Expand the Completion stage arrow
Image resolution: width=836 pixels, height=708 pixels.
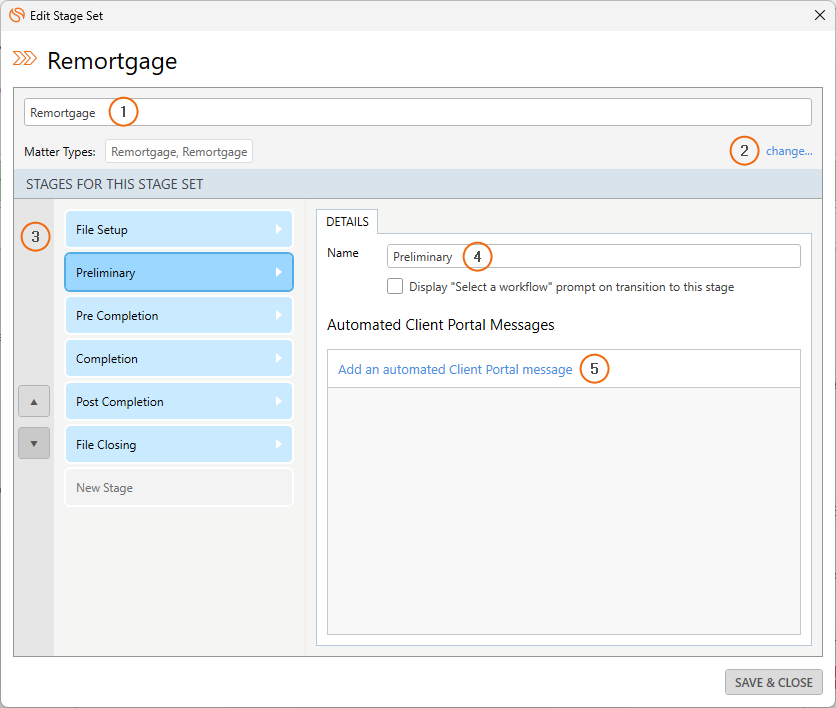click(x=279, y=359)
